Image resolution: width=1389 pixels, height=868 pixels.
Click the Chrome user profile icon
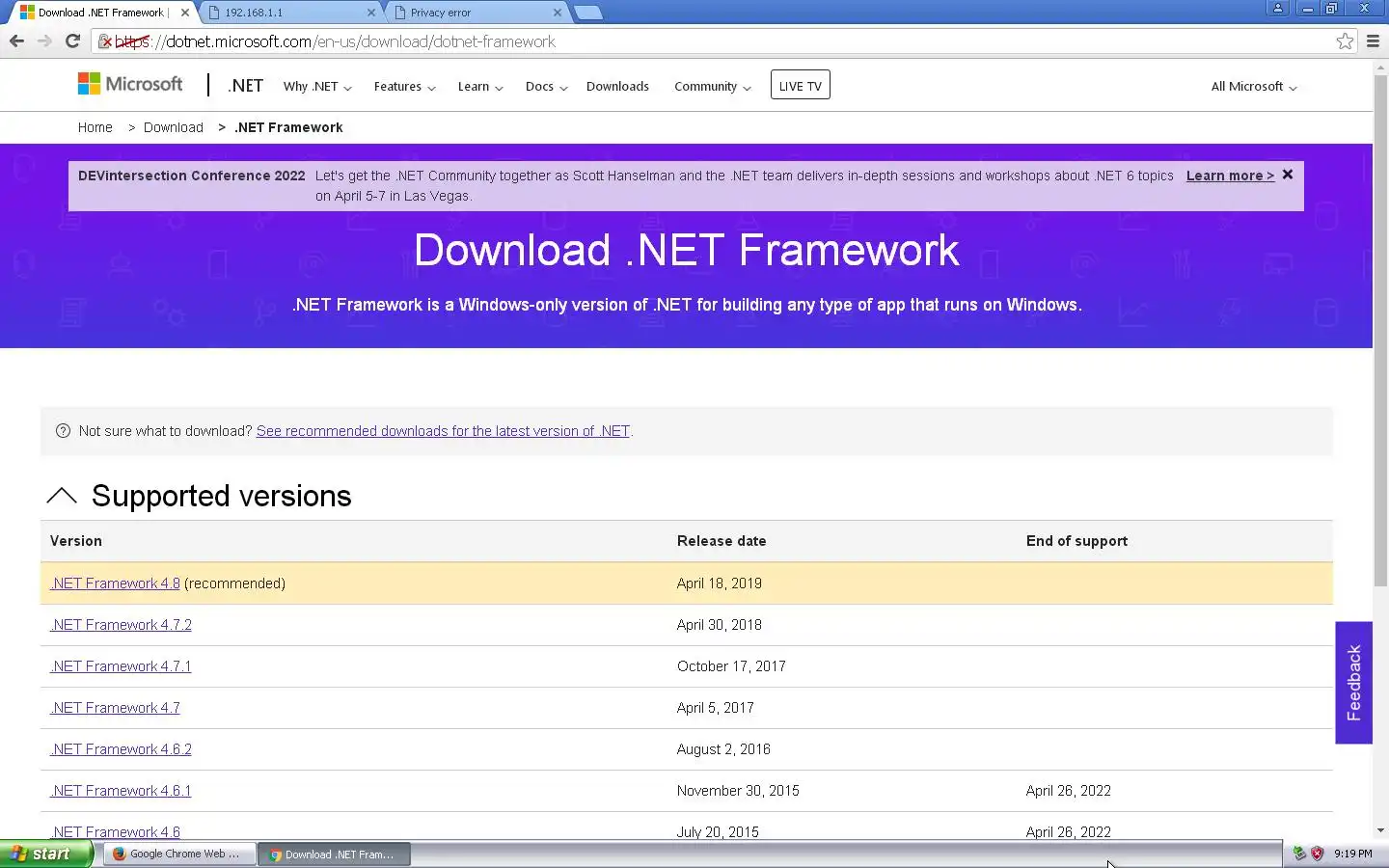tap(1278, 8)
